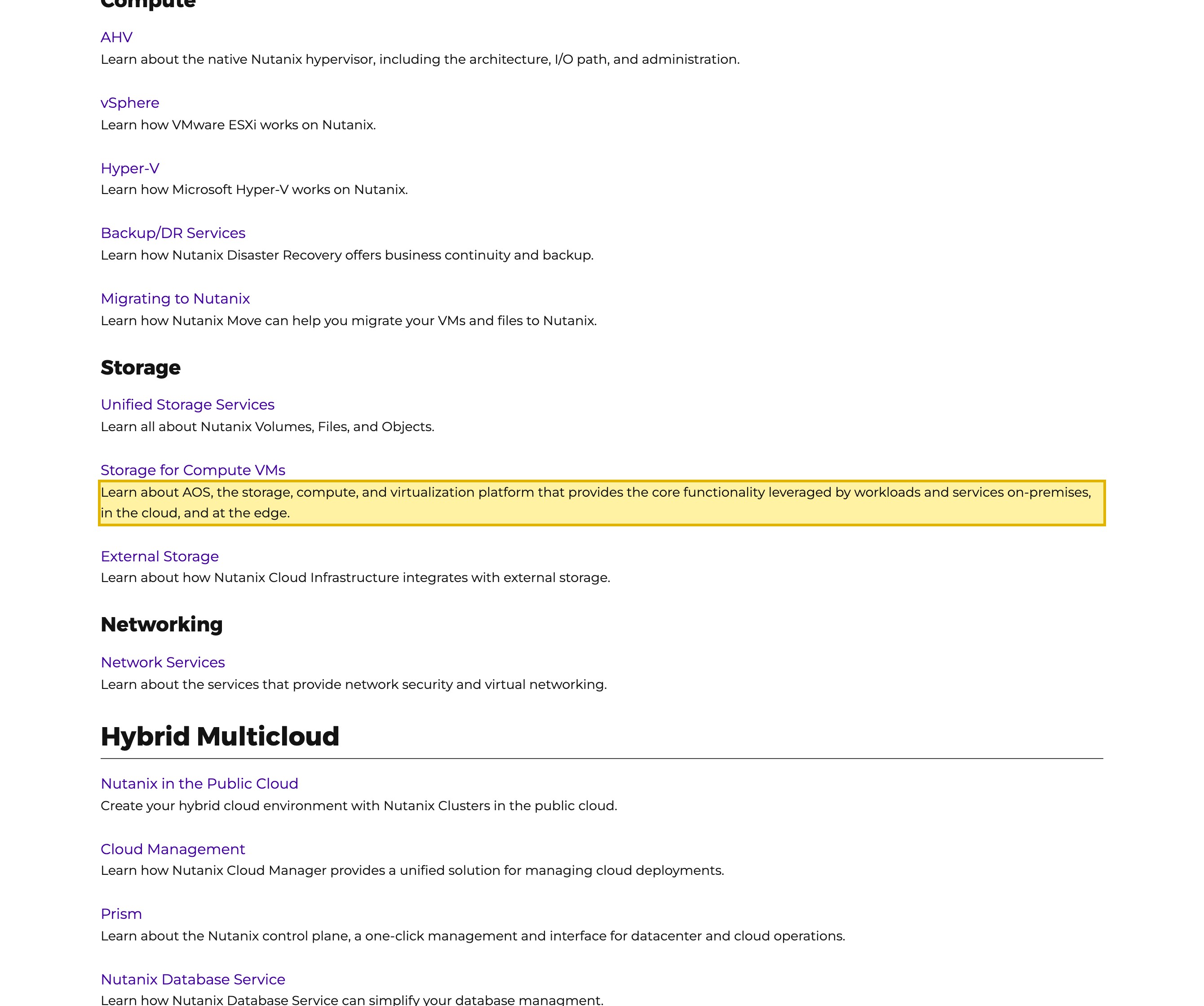Click the Nutanix Move description text
The width and height of the screenshot is (1204, 1006).
(x=349, y=321)
